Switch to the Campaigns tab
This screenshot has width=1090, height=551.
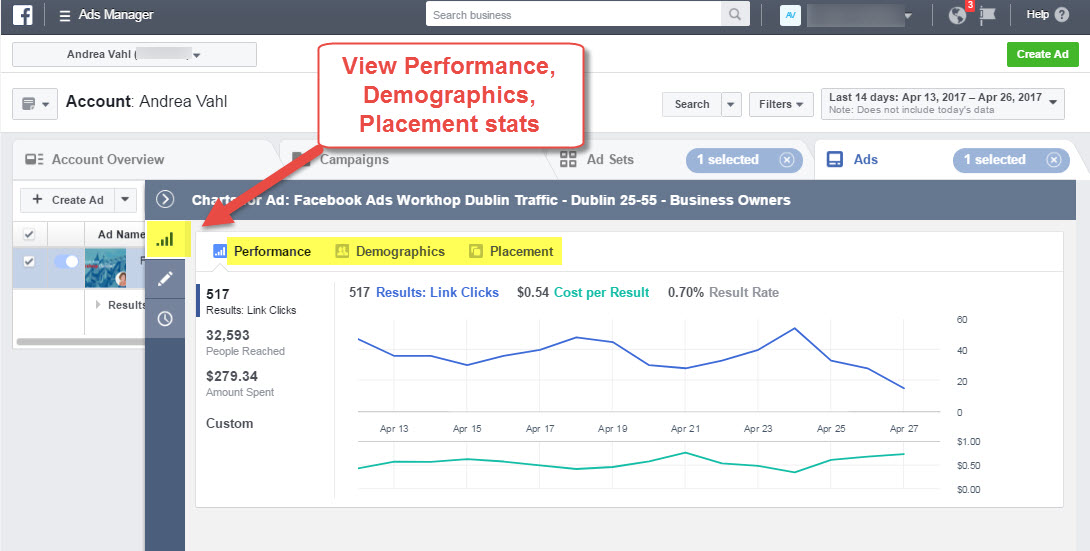tap(353, 159)
